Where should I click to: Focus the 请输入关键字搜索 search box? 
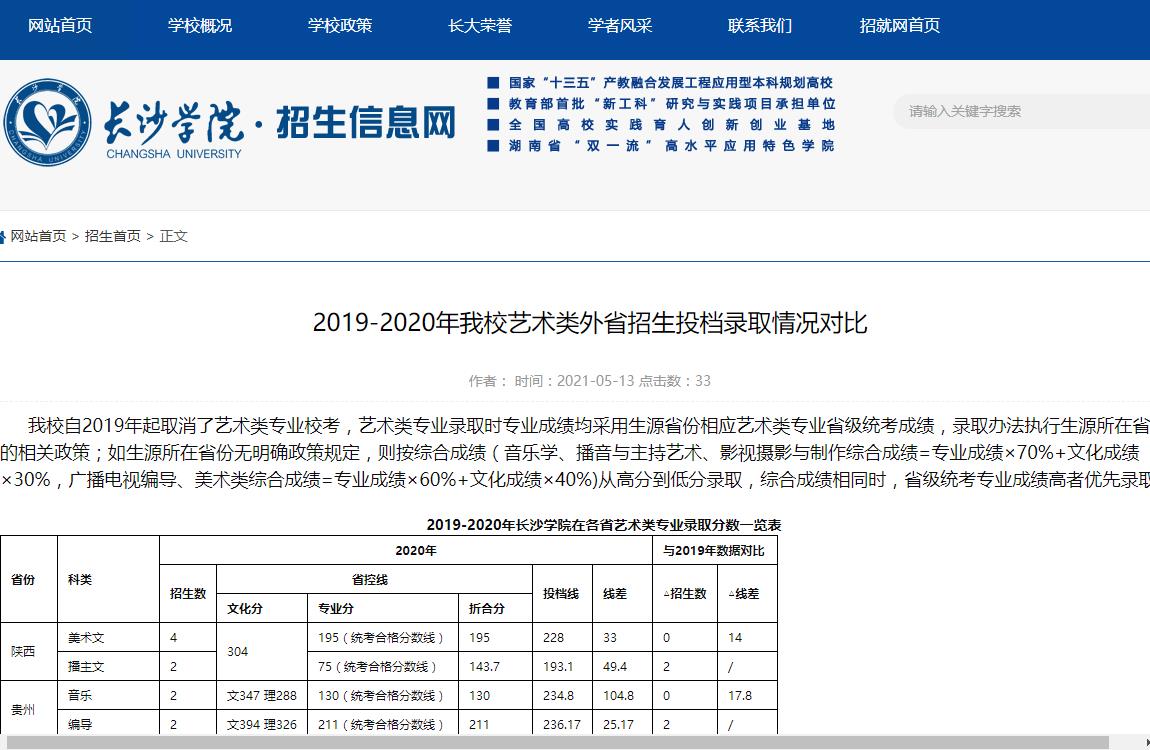pos(1022,111)
